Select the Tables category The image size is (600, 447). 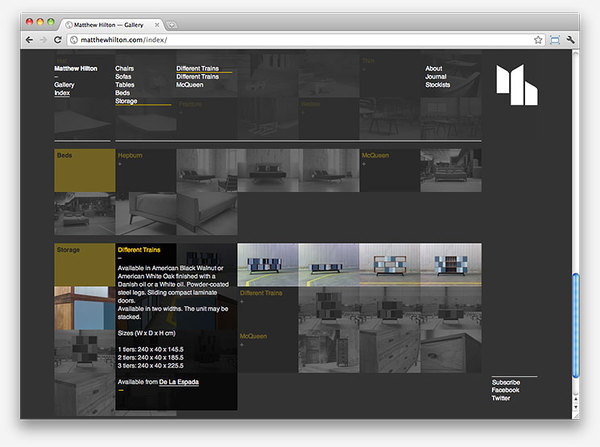point(125,85)
